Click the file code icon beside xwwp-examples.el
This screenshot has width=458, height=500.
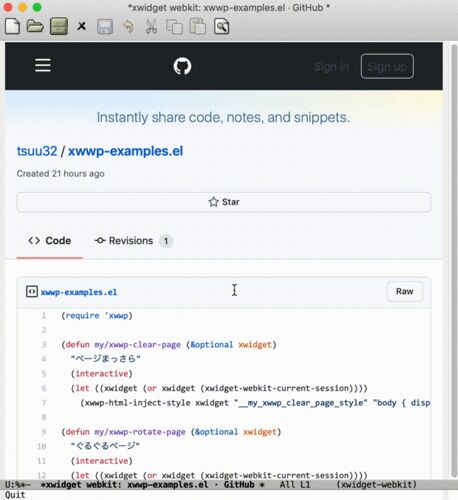[x=32, y=292]
